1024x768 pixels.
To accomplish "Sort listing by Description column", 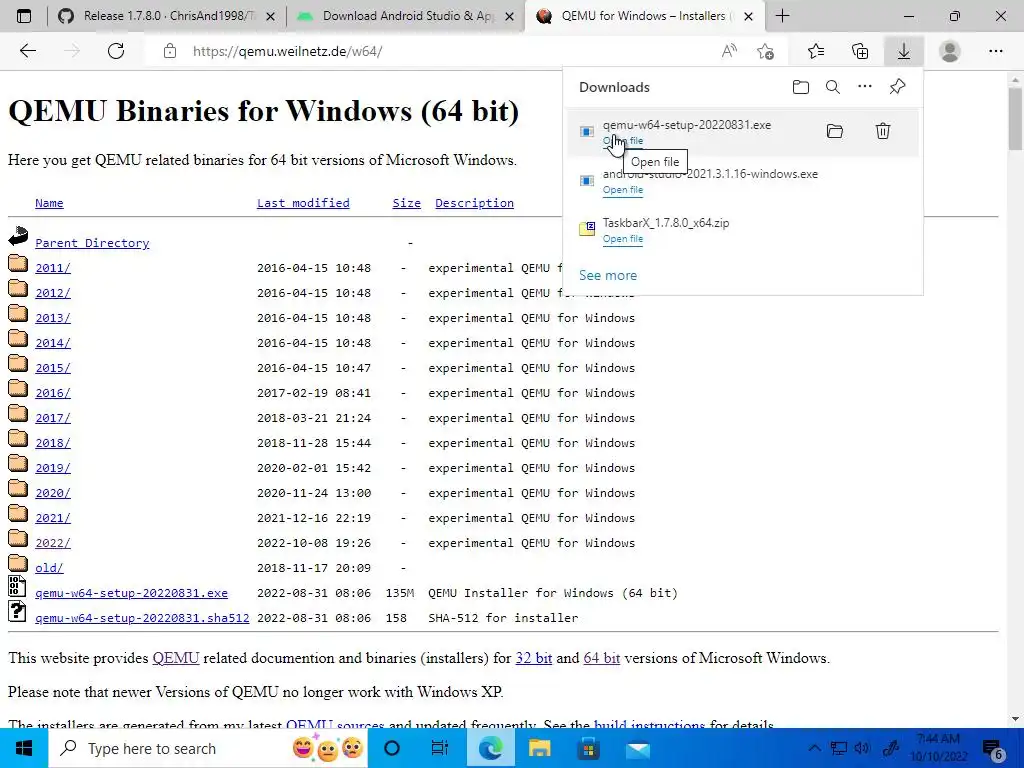I will (474, 203).
